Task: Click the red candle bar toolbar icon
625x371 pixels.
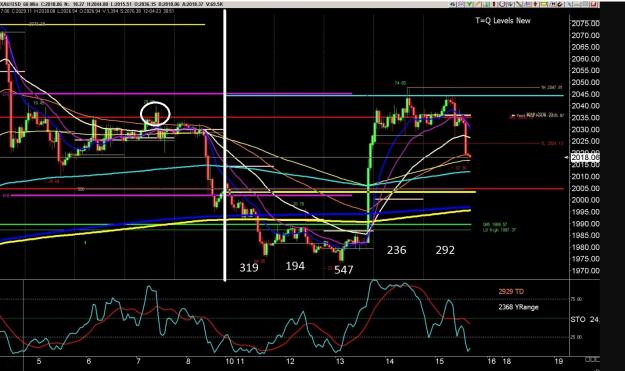Action: click(x=494, y=4)
